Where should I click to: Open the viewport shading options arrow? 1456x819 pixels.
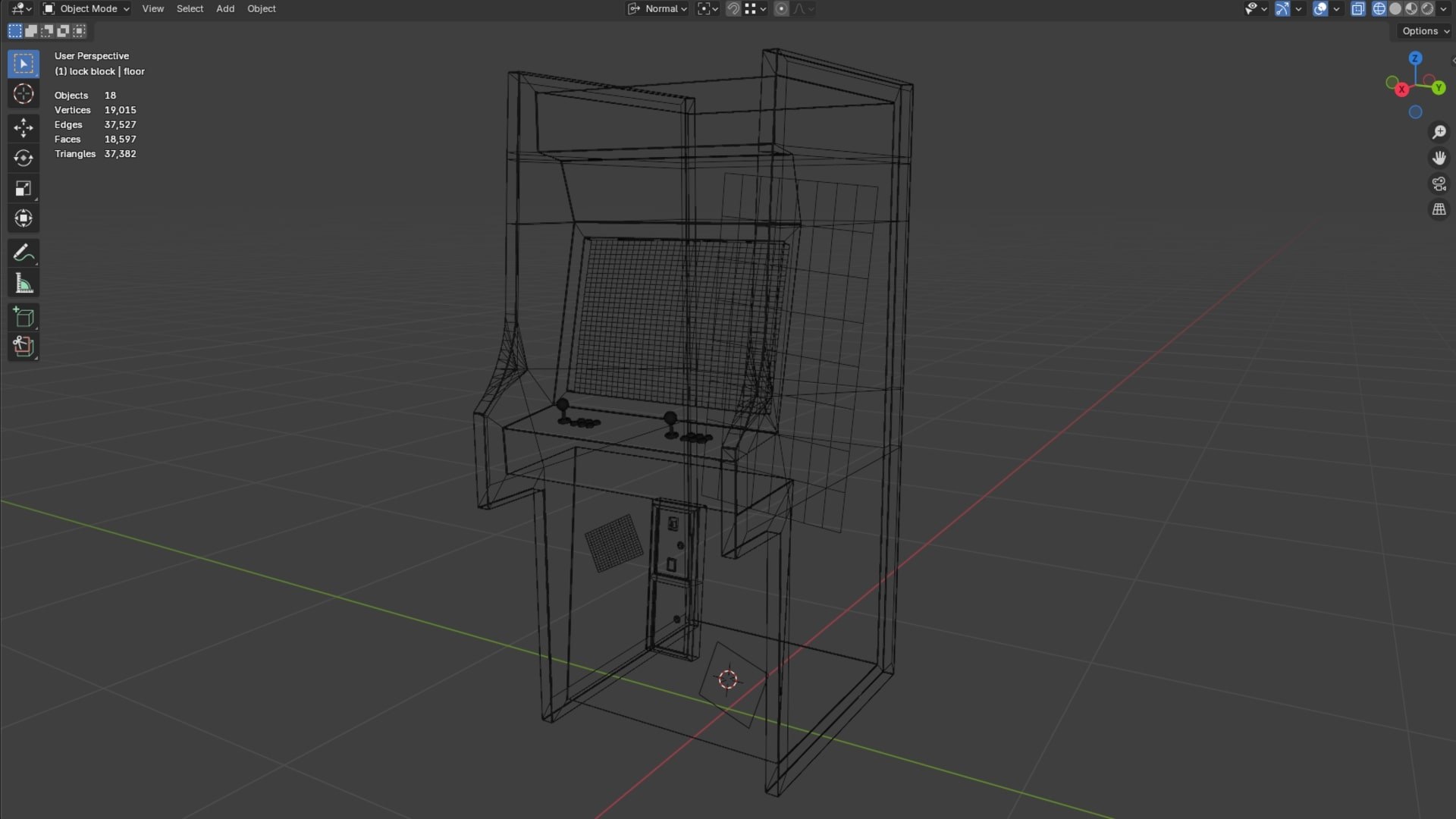(1444, 9)
